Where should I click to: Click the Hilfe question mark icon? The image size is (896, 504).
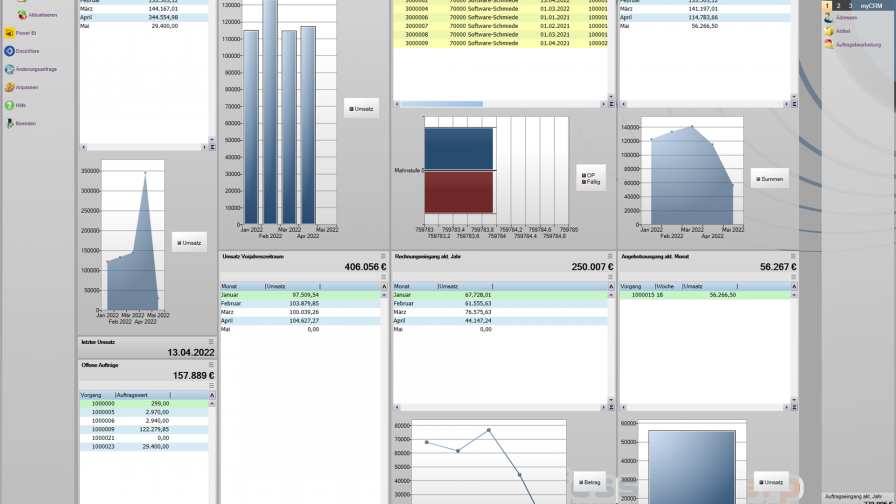(x=9, y=105)
